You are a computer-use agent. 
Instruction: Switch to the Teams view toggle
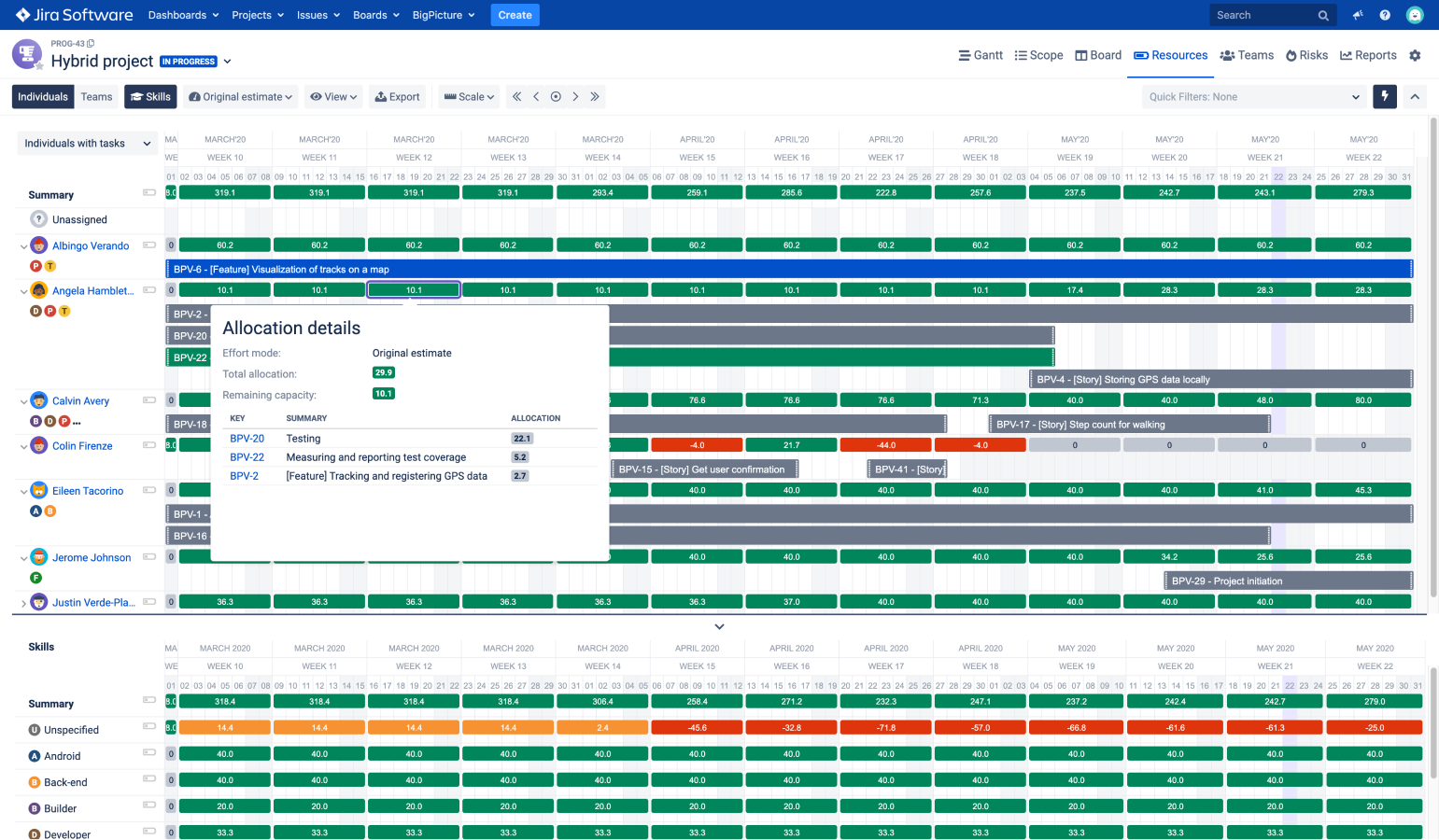pos(96,96)
